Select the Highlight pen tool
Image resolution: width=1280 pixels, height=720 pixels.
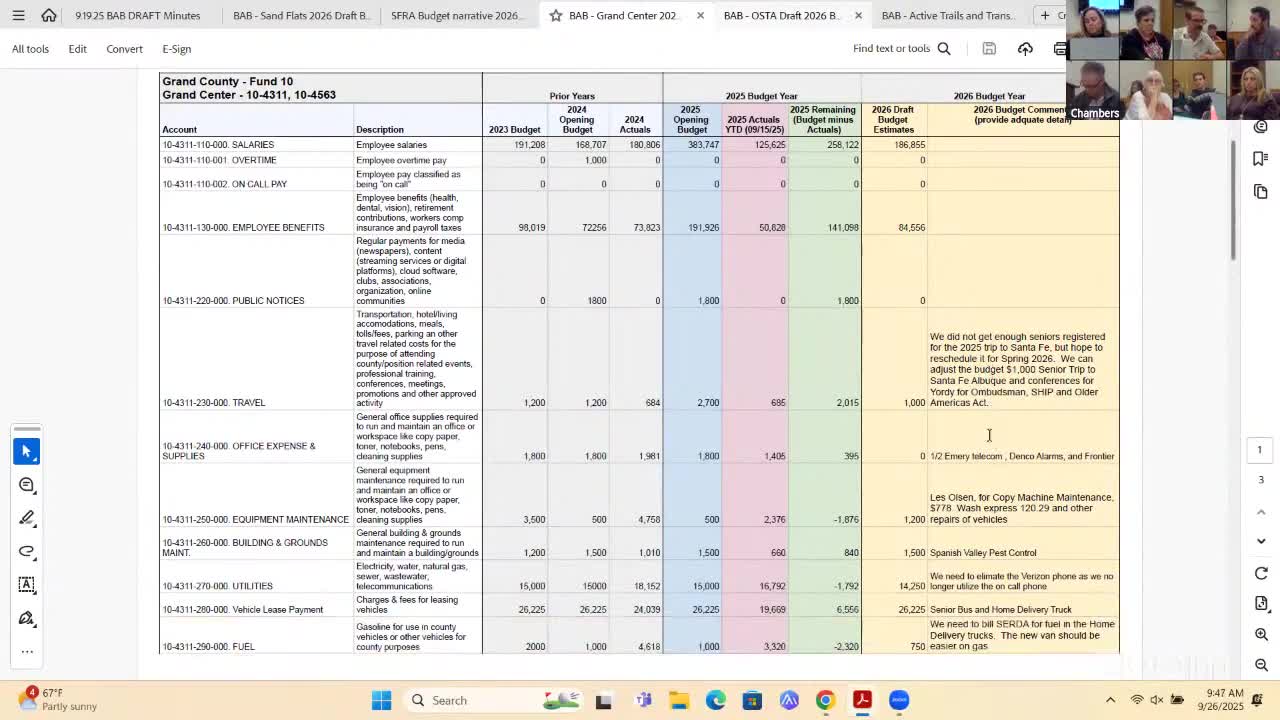click(x=27, y=518)
